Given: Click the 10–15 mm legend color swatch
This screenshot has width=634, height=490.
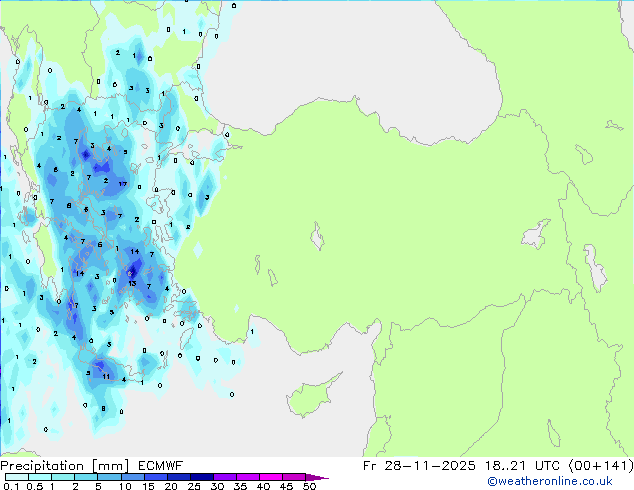Looking at the screenshot, I should (132, 477).
